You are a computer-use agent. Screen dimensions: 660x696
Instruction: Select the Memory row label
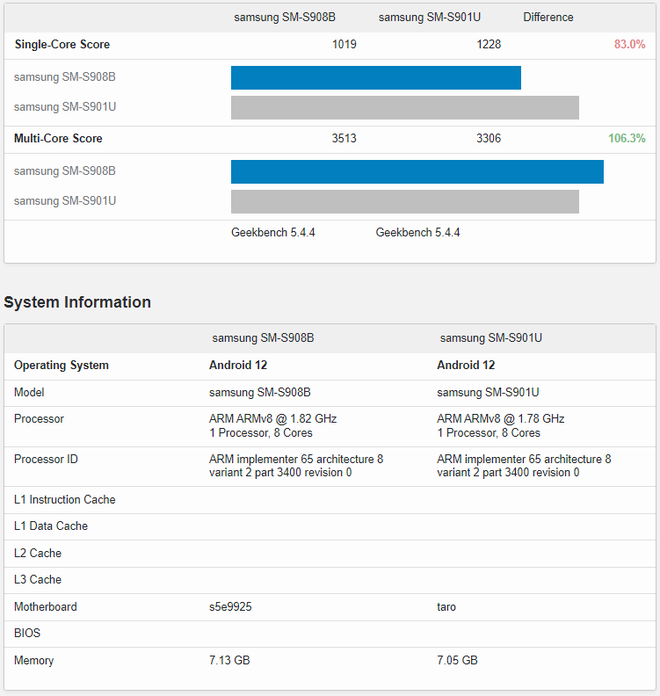[x=34, y=660]
